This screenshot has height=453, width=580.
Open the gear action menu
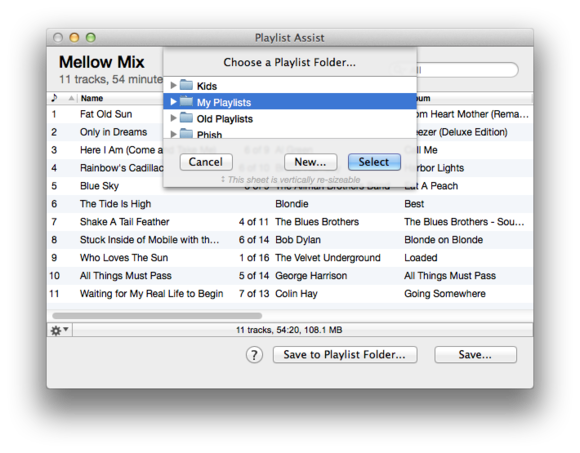[60, 330]
